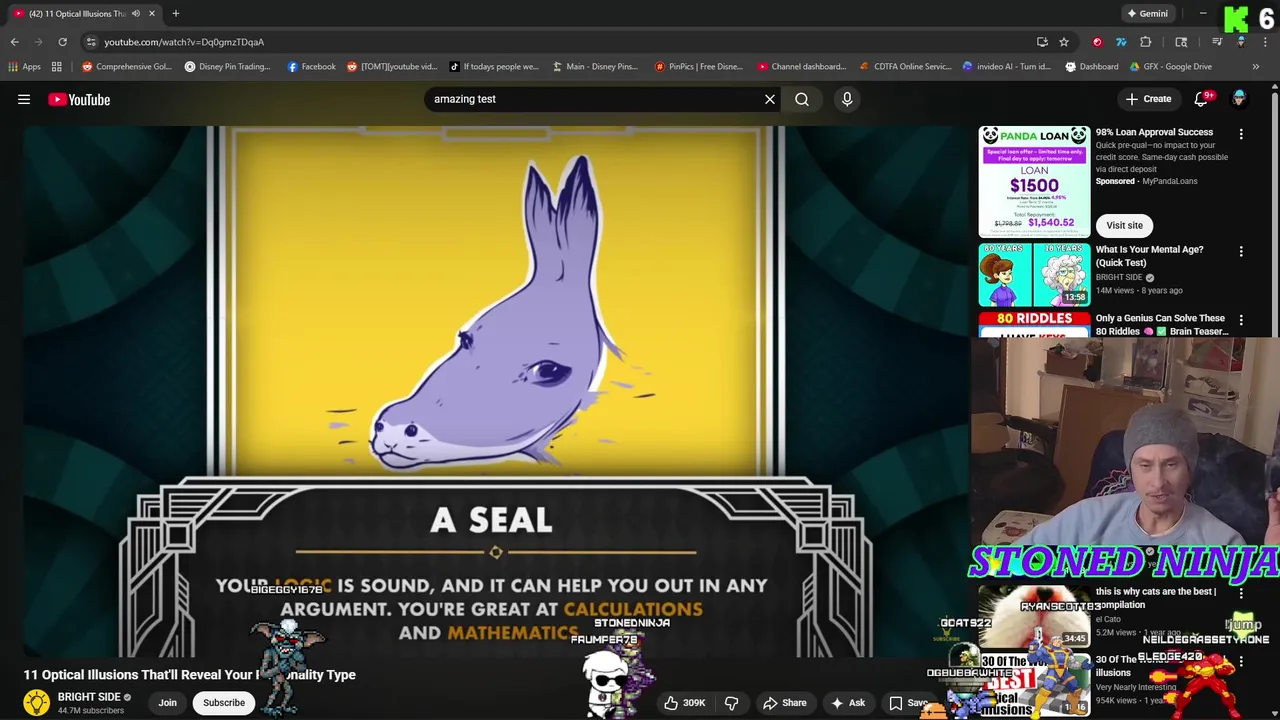Select the 11 Optical Illusions tab
The width and height of the screenshot is (1280, 720).
point(77,13)
